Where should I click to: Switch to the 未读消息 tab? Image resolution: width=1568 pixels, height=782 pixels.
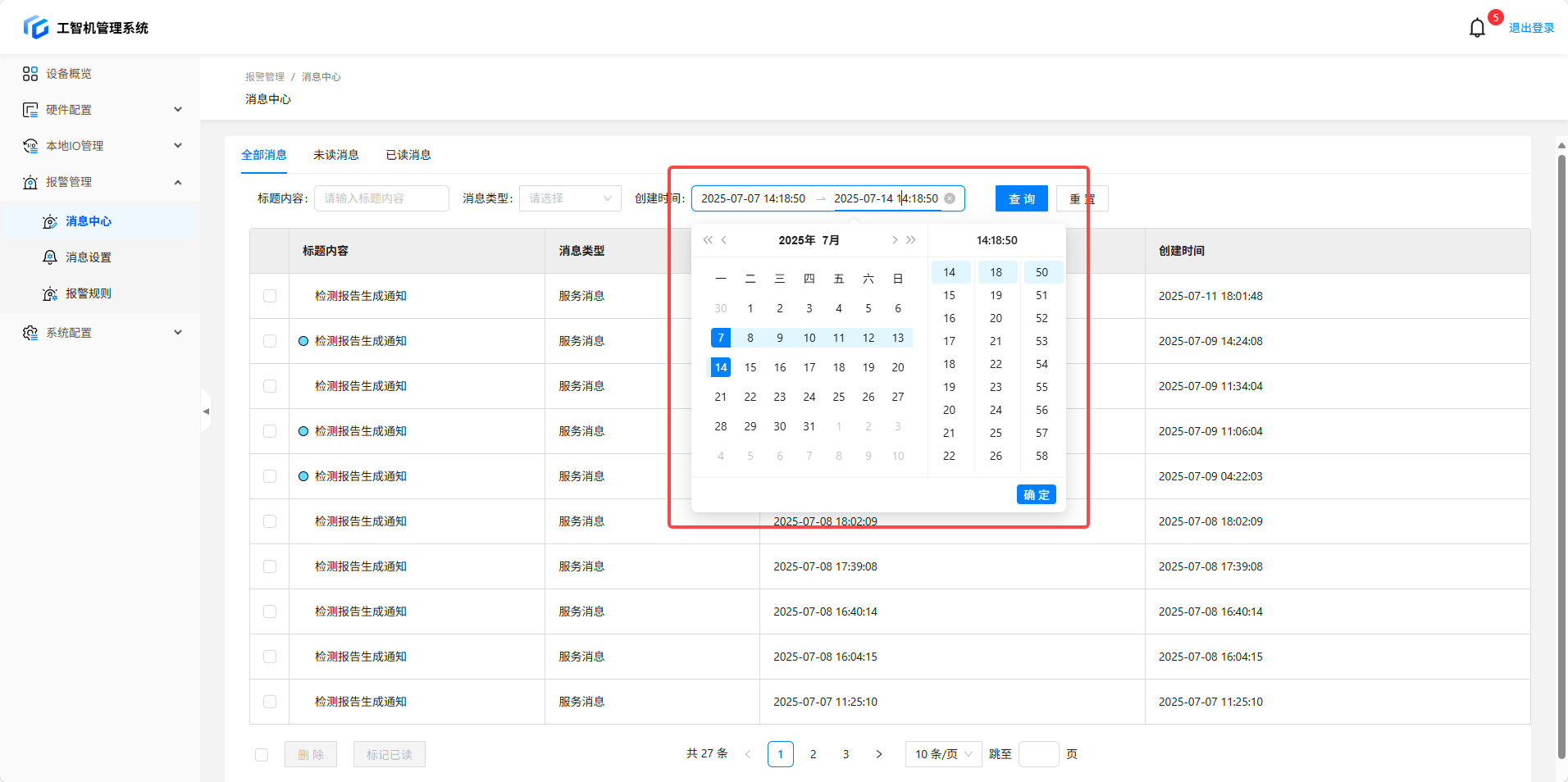point(335,155)
